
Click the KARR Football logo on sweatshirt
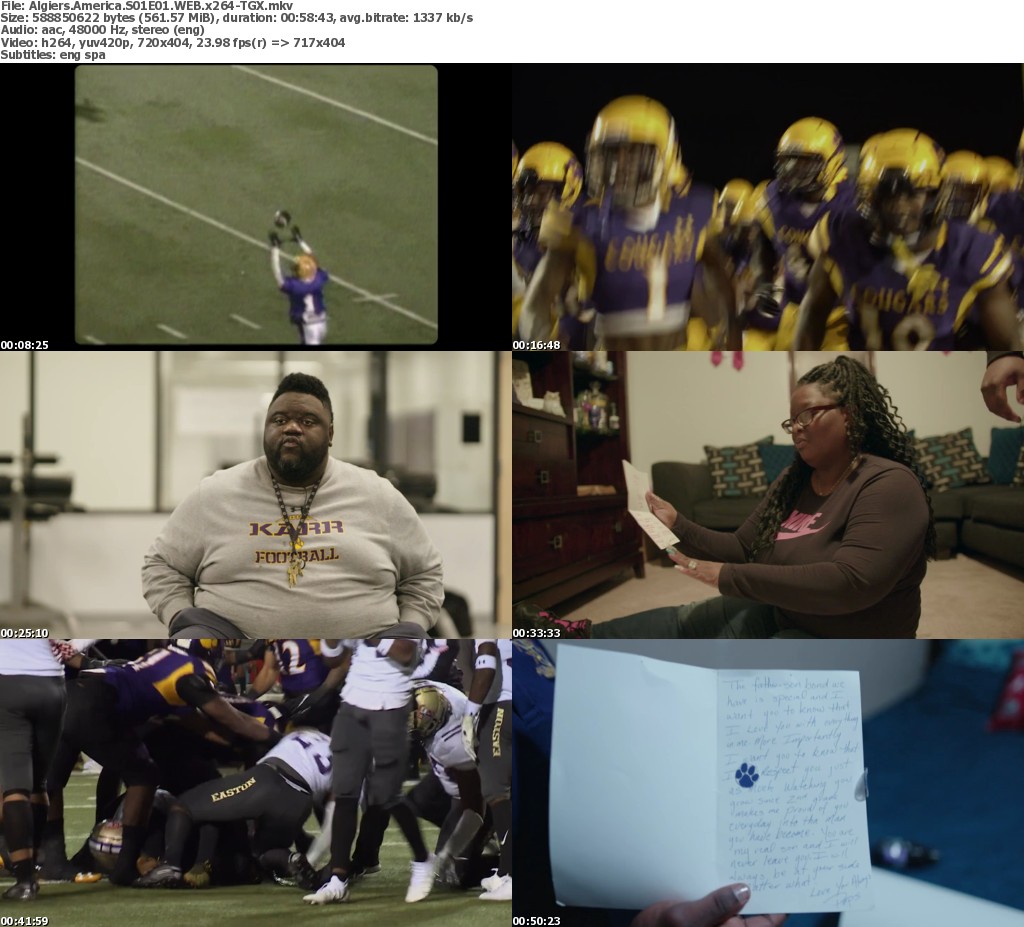[x=295, y=540]
